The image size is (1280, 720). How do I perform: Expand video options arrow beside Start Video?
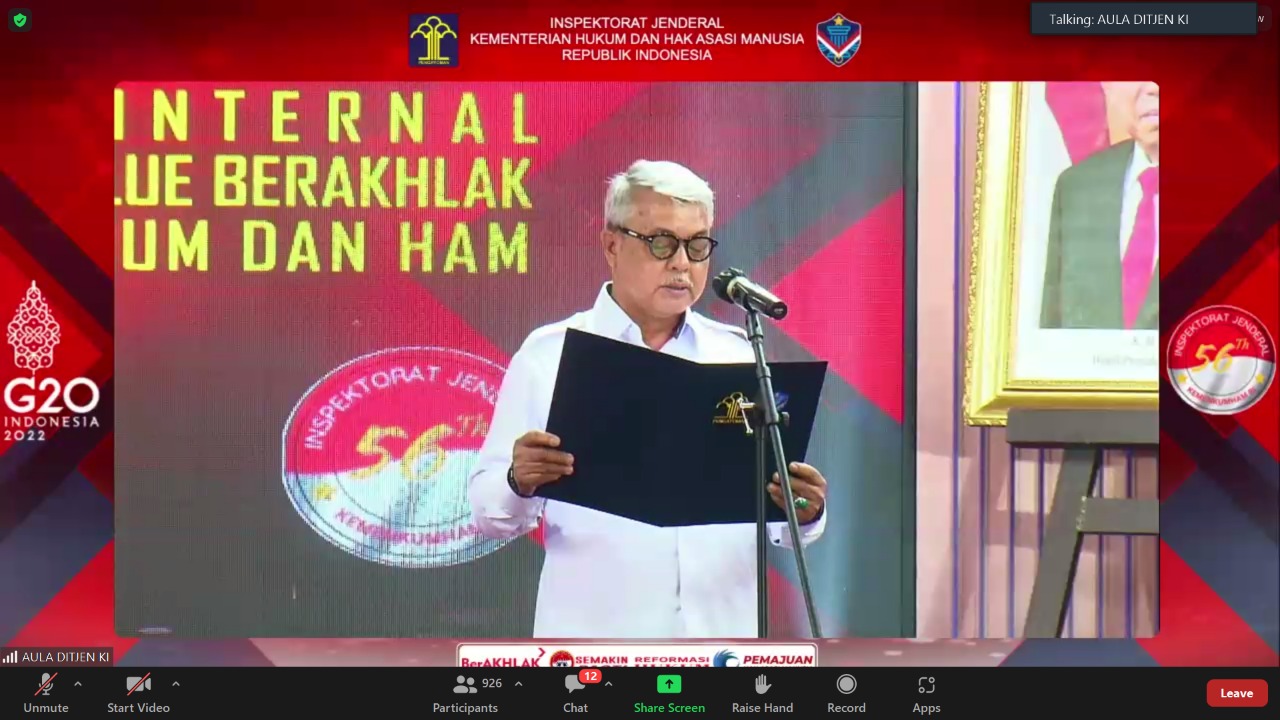[176, 684]
